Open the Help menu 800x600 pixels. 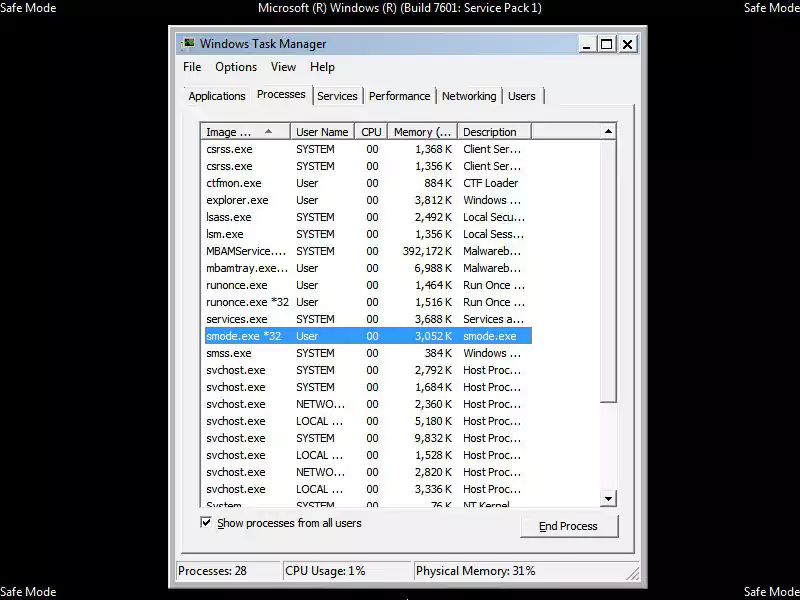tap(322, 67)
